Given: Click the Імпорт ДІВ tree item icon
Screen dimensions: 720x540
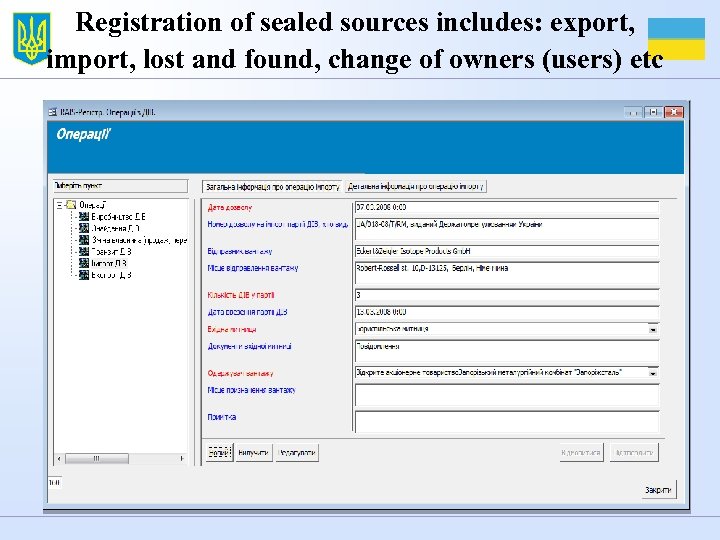Looking at the screenshot, I should (84, 263).
